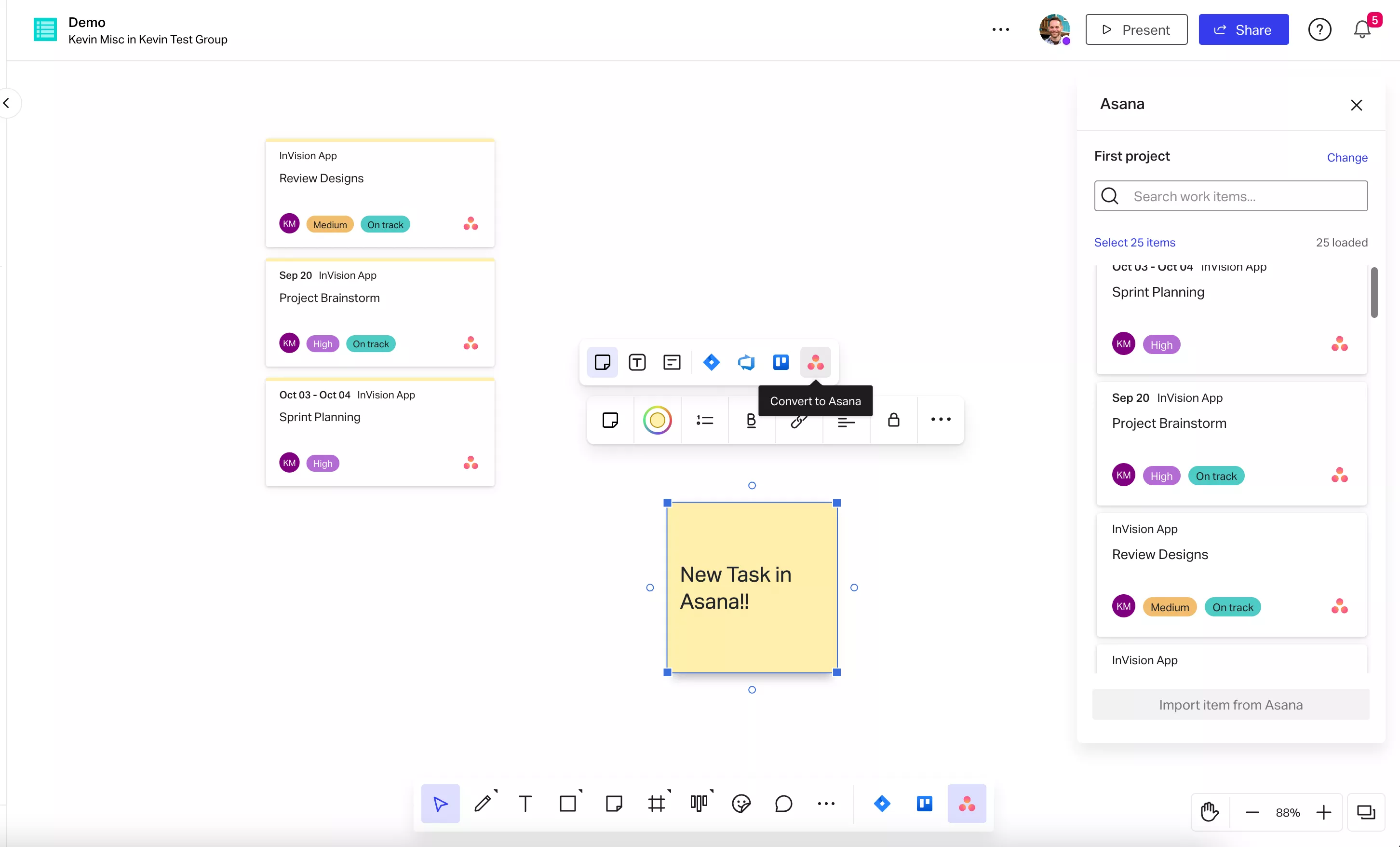Select the Project Brainstorm card on canvas
The image size is (1400, 847).
pyautogui.click(x=380, y=313)
